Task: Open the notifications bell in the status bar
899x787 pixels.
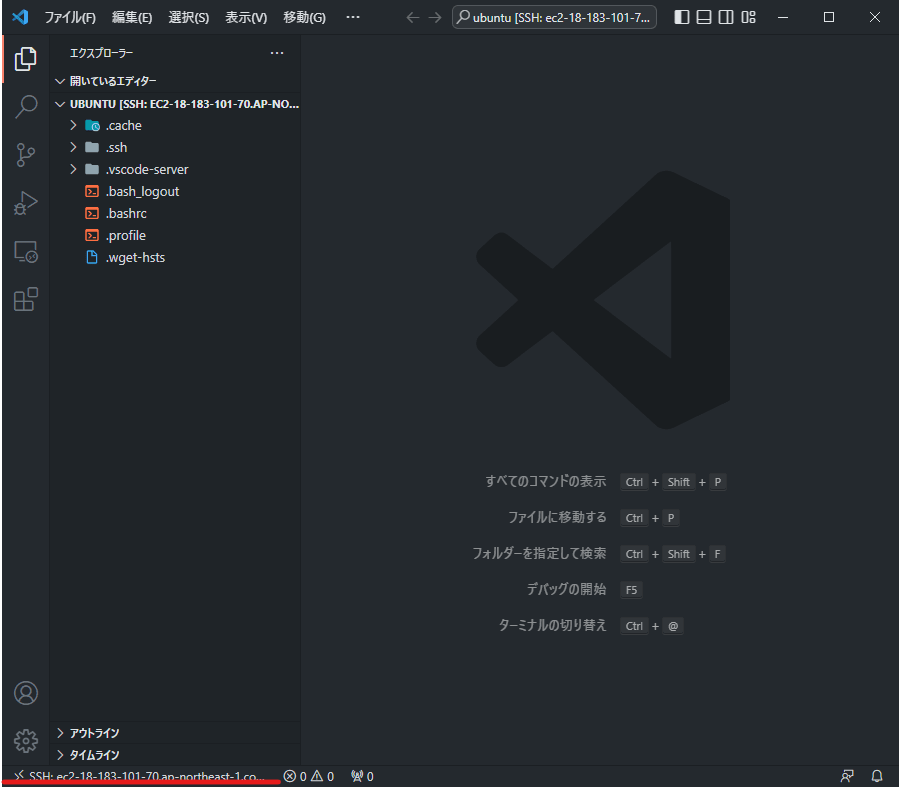Action: coord(877,776)
